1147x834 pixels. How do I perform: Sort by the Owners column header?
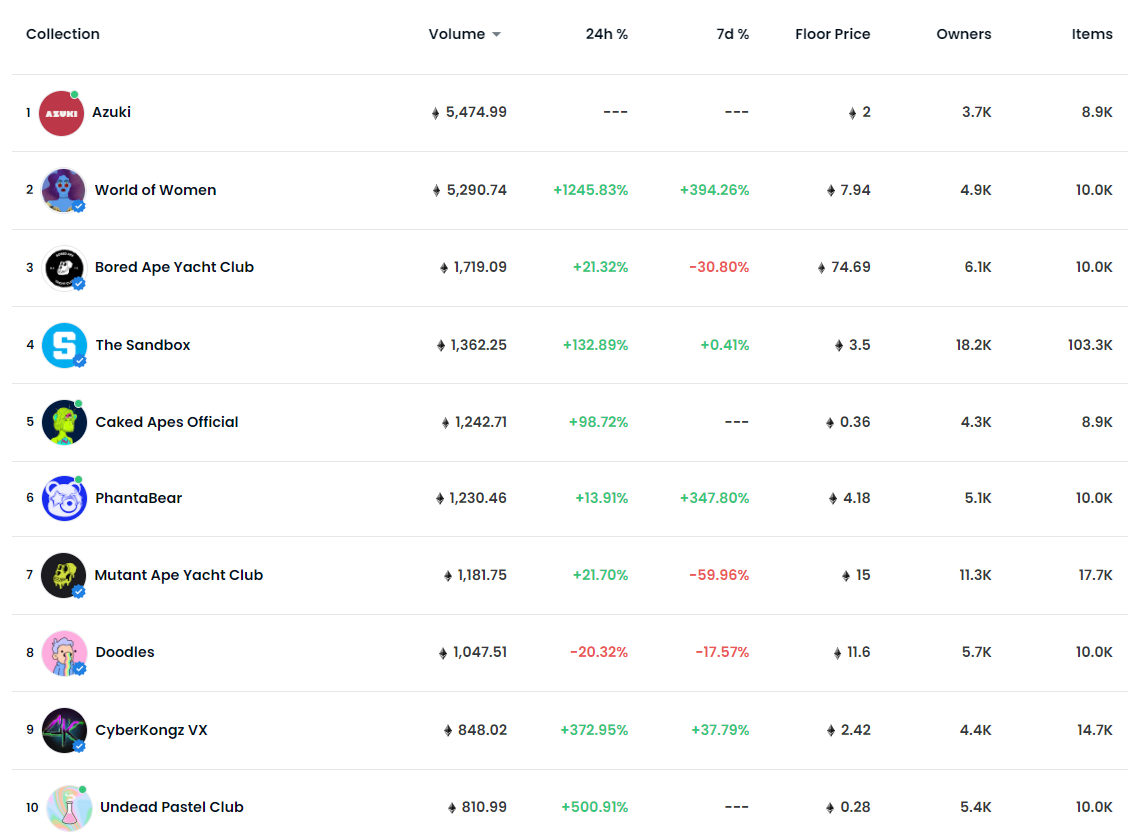click(963, 34)
